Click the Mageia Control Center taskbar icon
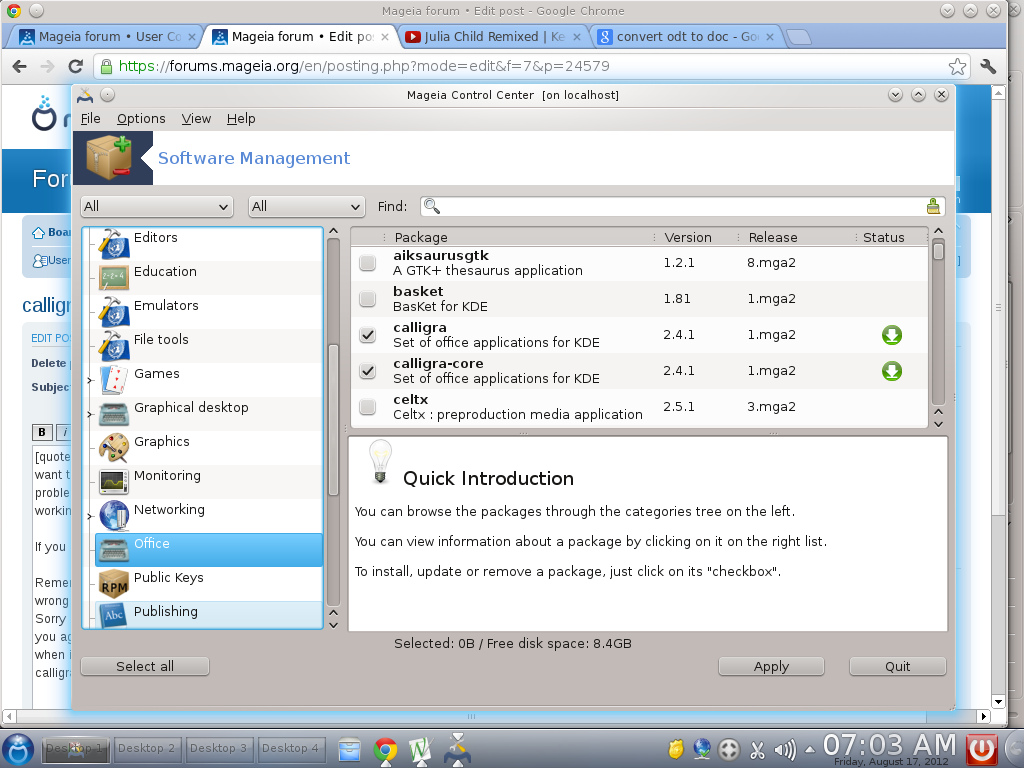Screen dimensions: 1024x768 point(457,748)
